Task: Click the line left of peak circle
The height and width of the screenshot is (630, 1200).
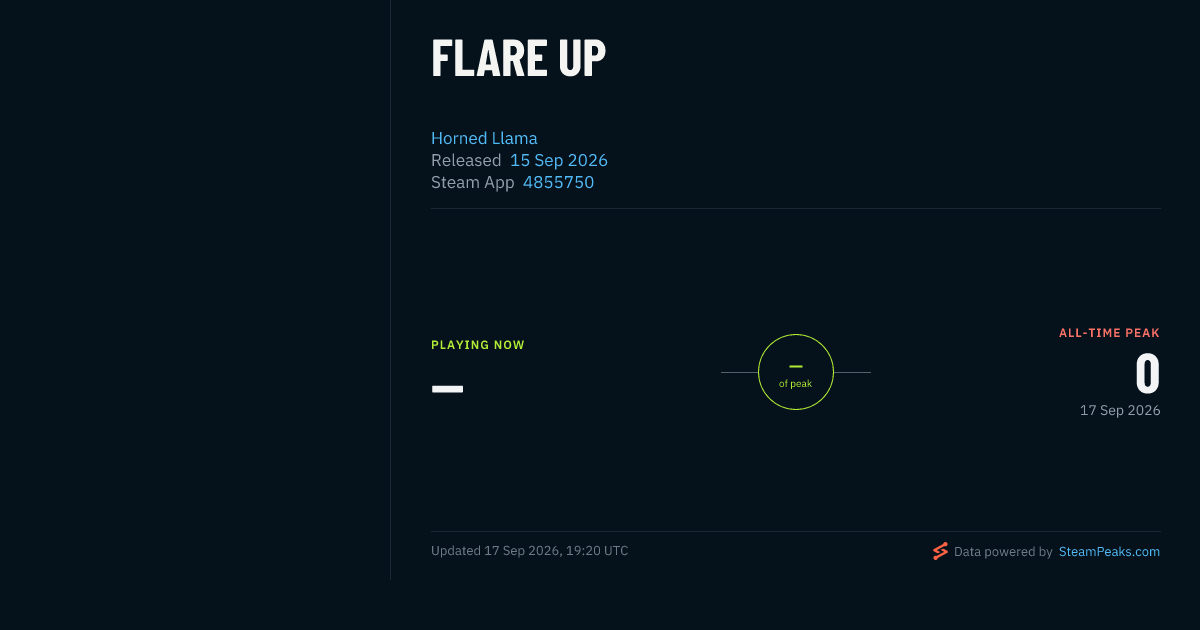Action: tap(739, 372)
